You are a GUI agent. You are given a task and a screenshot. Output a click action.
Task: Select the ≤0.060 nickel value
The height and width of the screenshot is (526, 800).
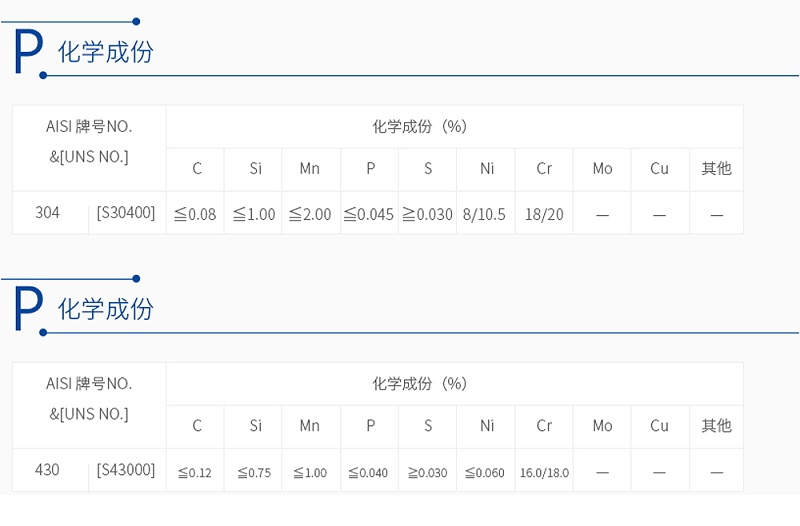[485, 472]
